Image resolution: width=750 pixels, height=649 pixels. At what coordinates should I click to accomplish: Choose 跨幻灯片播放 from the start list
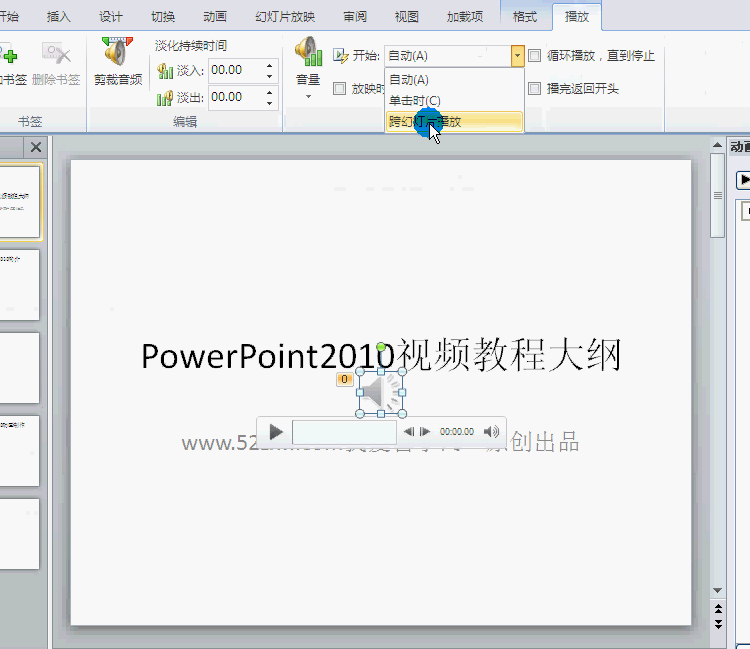point(454,121)
